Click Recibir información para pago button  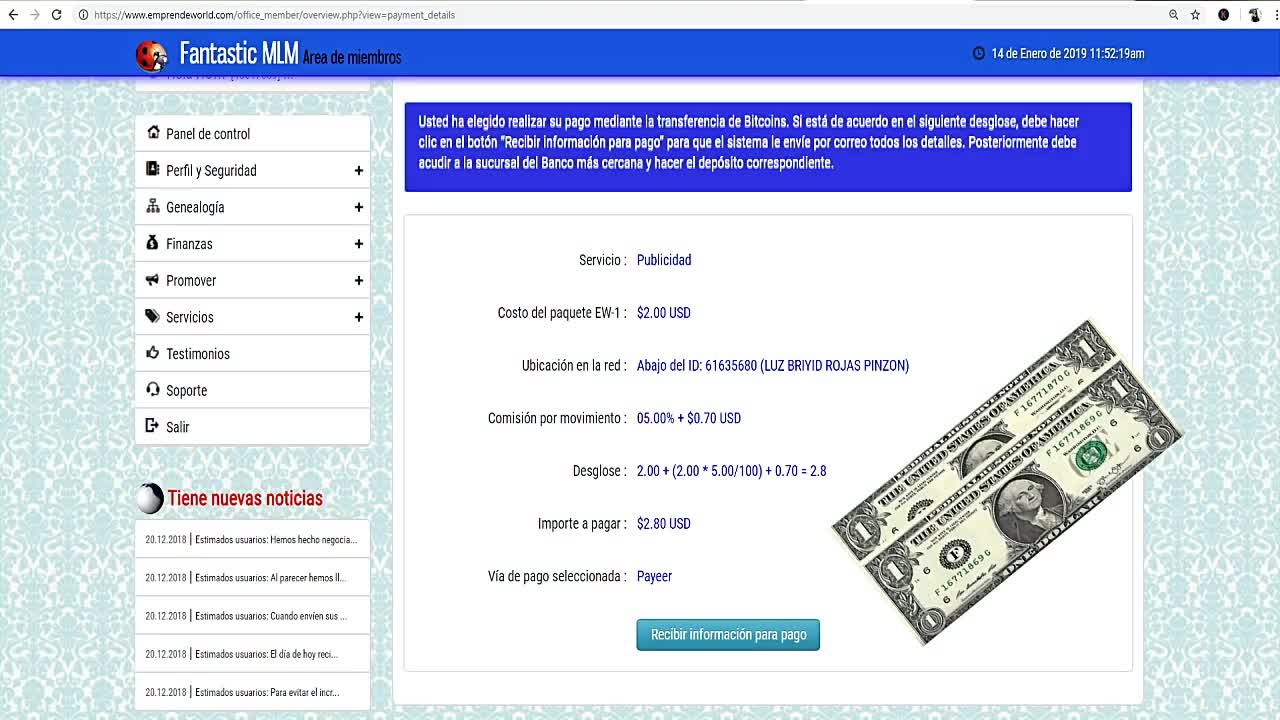tap(728, 635)
